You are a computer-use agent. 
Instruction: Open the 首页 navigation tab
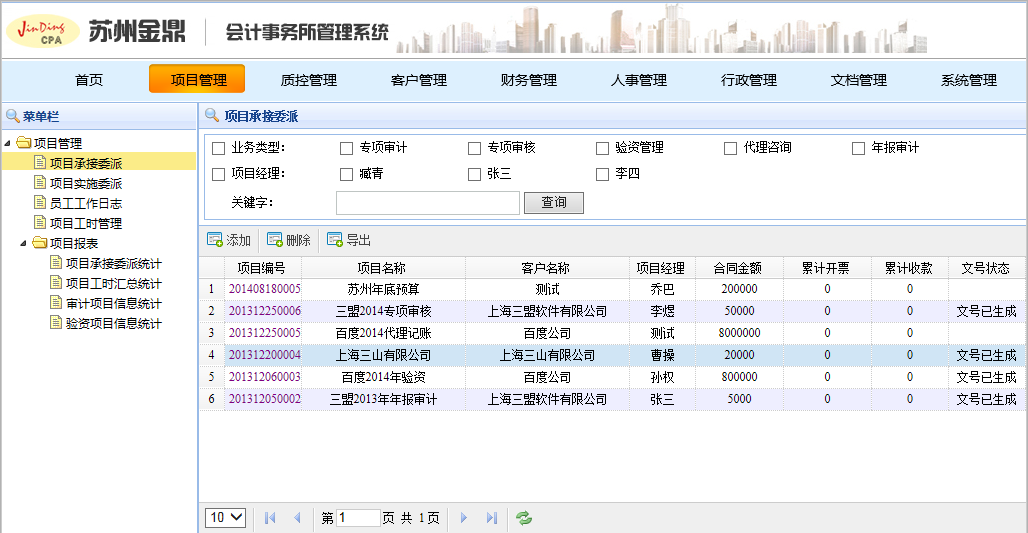[89, 79]
